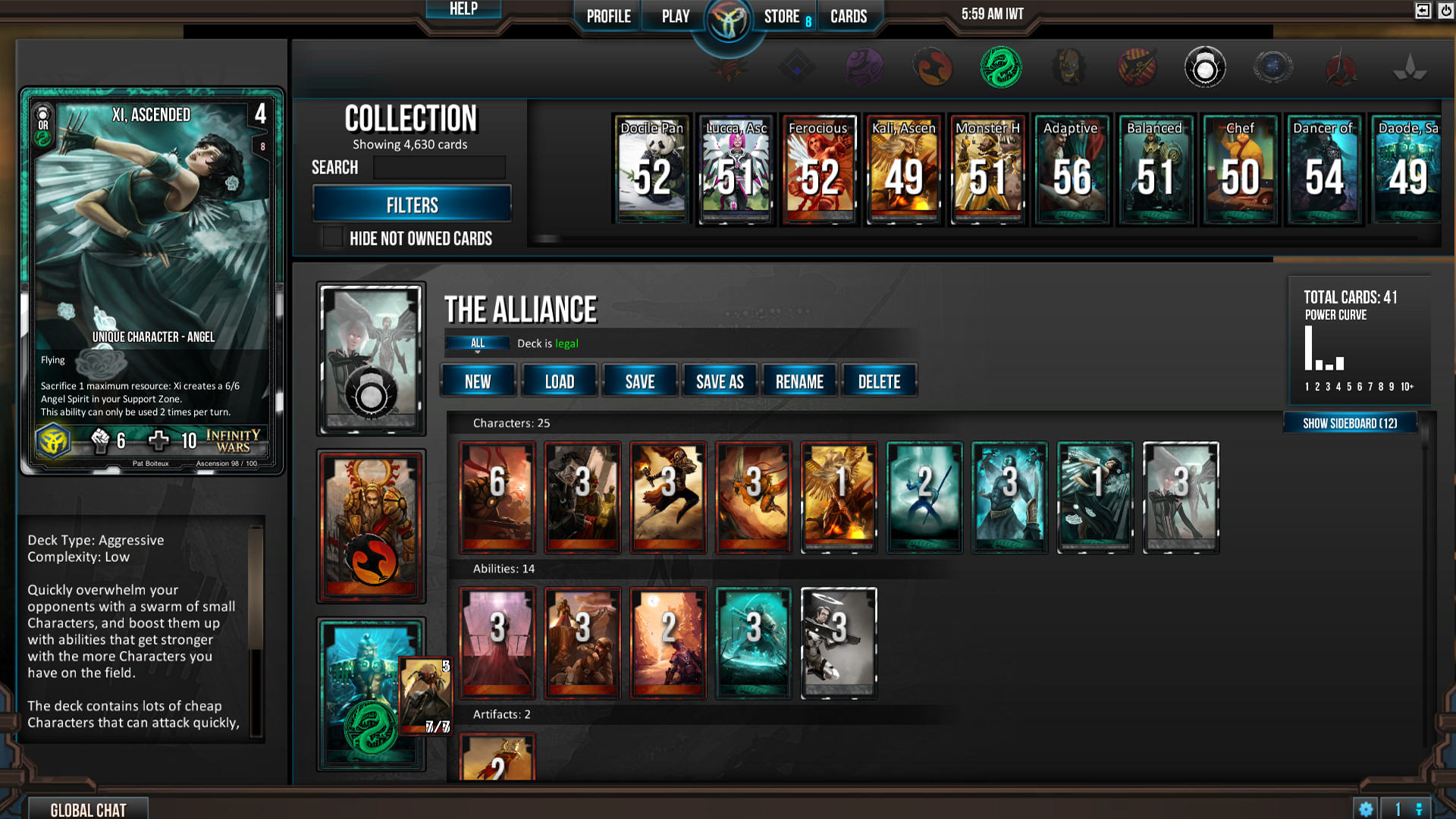Open the chat settings gear icon
Viewport: 1456px width, 819px height.
click(x=1366, y=809)
